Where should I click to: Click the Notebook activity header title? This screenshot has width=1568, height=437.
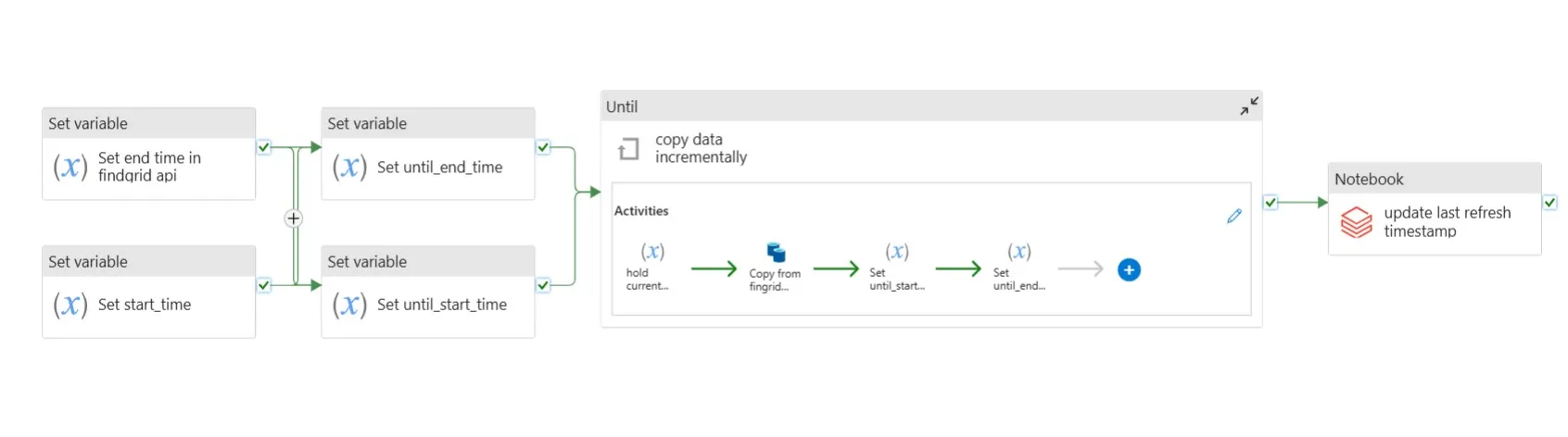(1369, 180)
